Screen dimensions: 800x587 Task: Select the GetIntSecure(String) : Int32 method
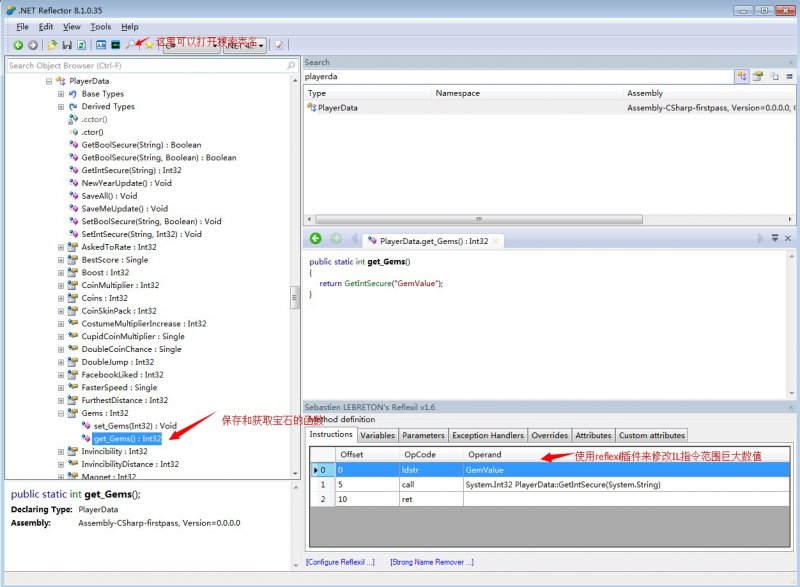tap(132, 170)
